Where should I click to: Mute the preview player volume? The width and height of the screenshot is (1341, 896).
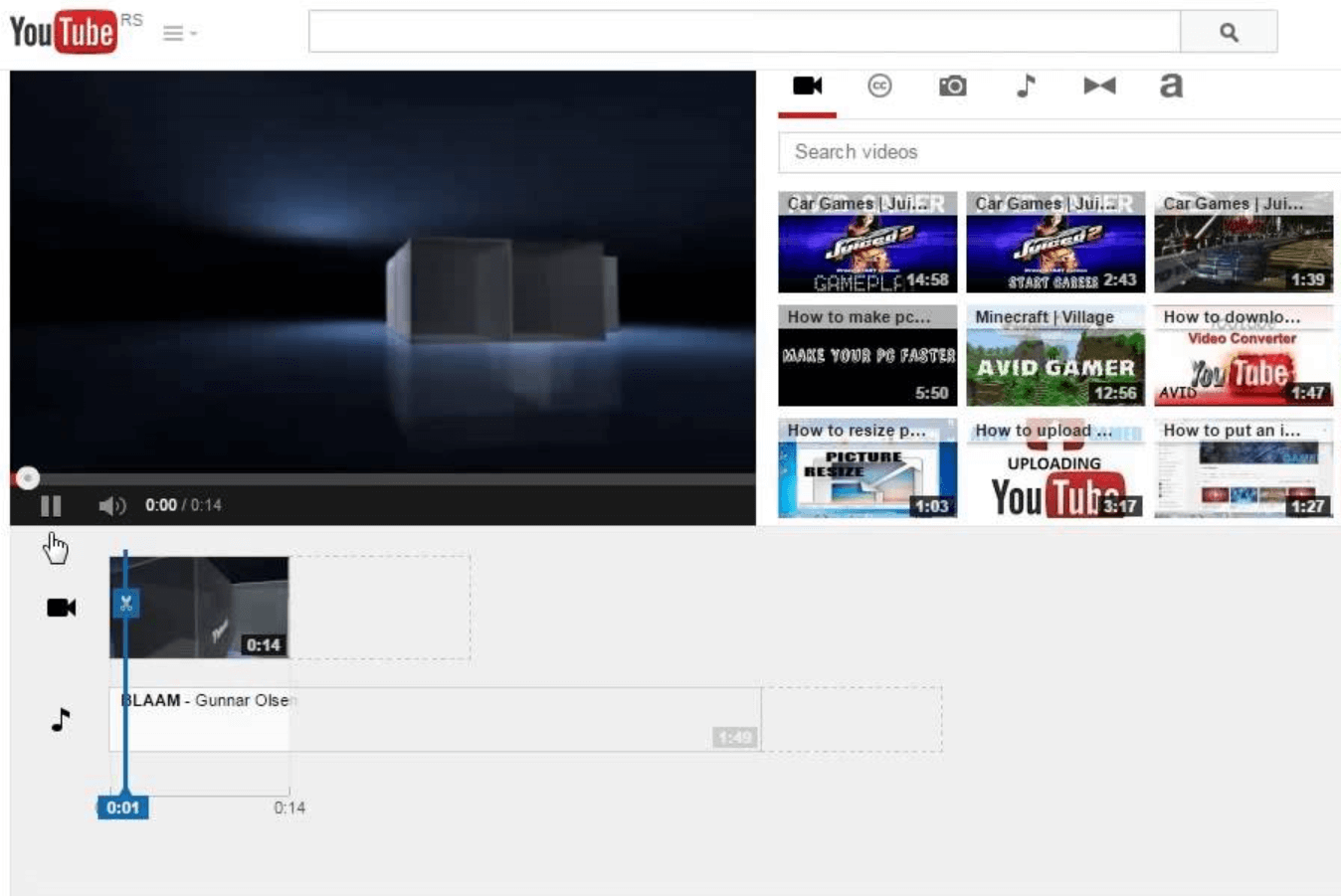tap(111, 506)
